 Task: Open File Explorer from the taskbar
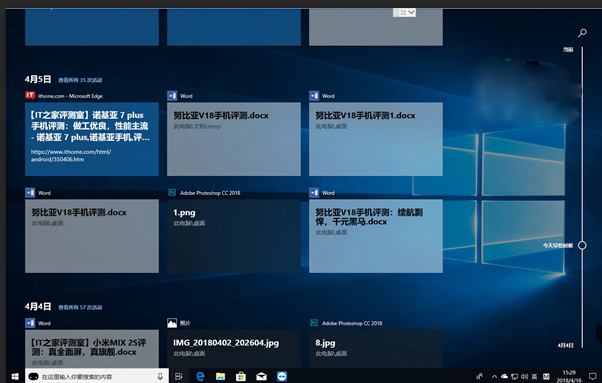220,376
